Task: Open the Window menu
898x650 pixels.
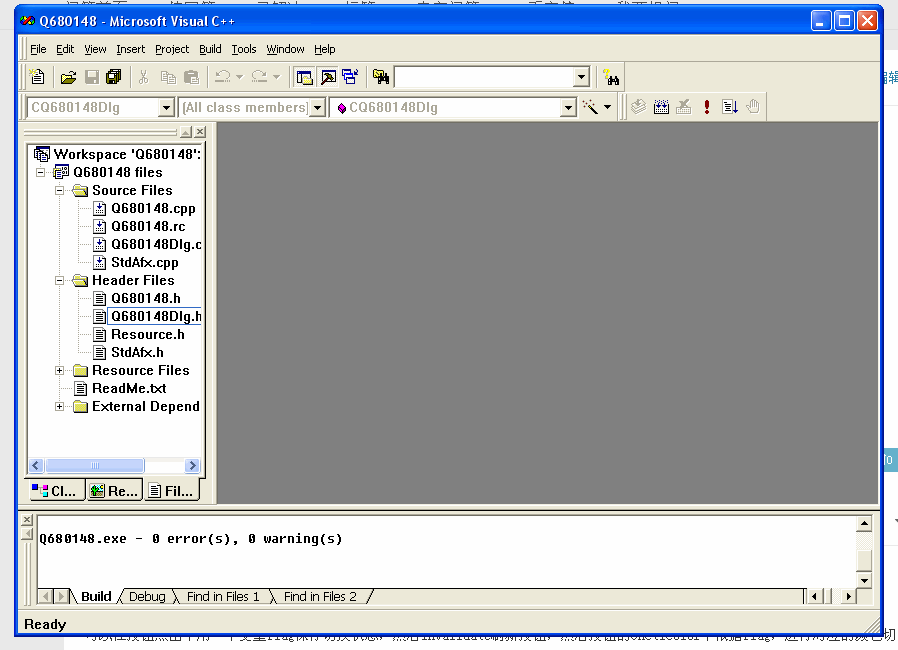Action: tap(285, 49)
